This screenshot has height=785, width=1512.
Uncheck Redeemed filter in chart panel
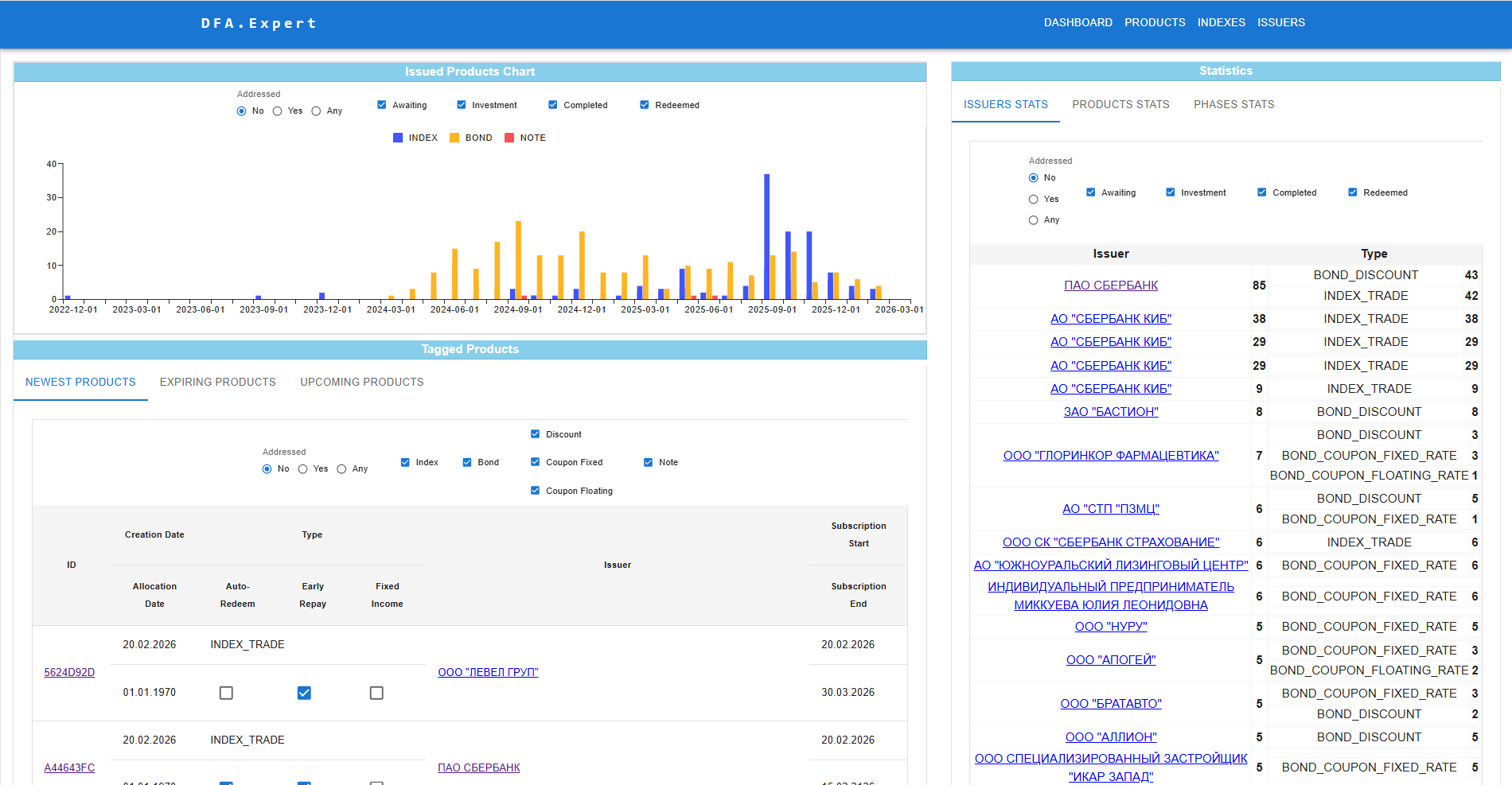click(x=645, y=105)
